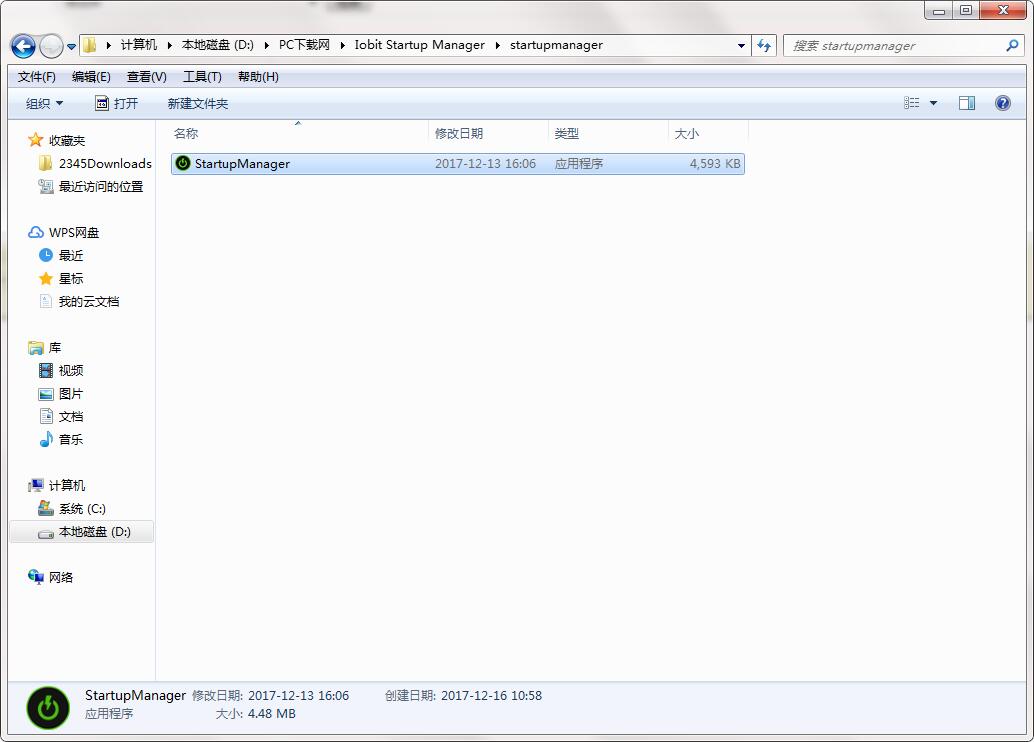Click the refresh button beside address bar
The image size is (1034, 742).
pos(764,46)
